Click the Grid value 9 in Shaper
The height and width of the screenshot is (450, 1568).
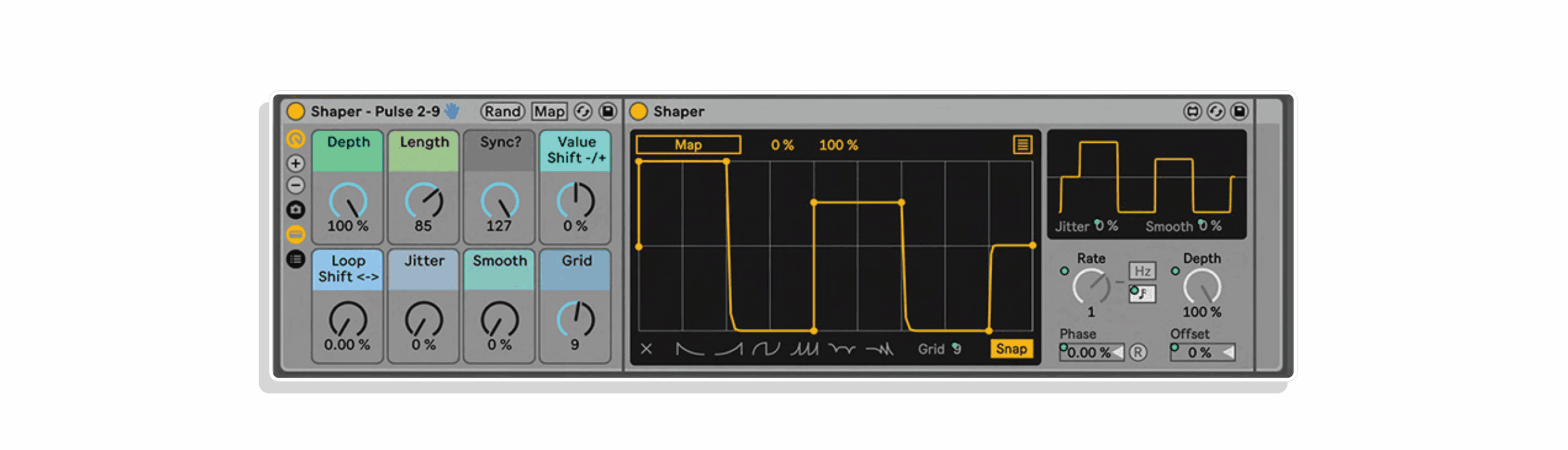point(956,349)
